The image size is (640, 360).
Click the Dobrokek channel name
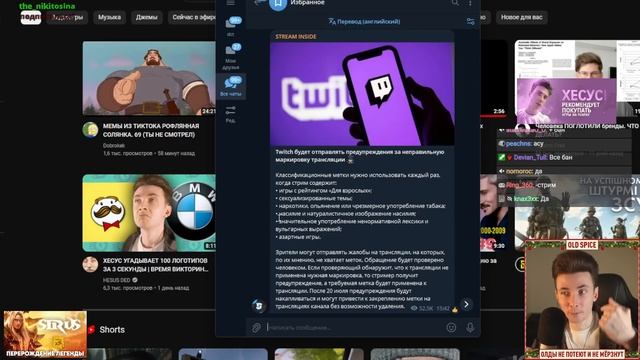click(114, 145)
